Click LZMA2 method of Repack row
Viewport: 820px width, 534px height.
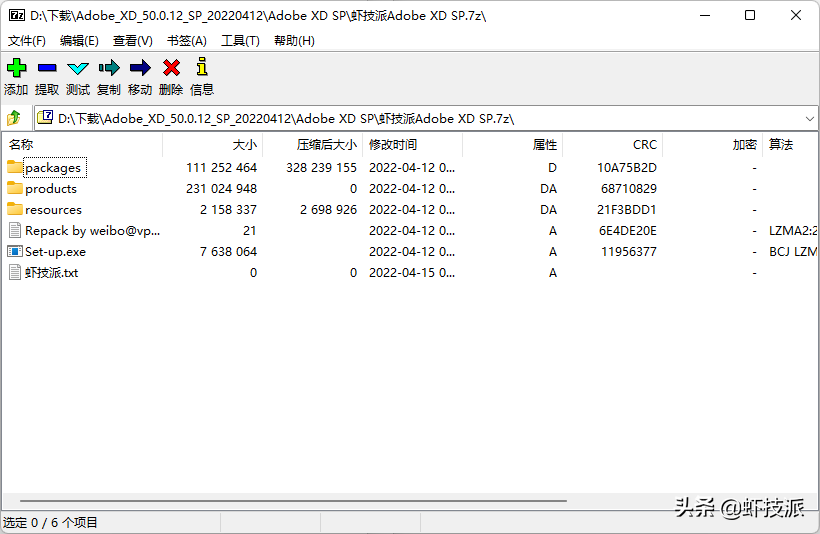click(x=793, y=231)
